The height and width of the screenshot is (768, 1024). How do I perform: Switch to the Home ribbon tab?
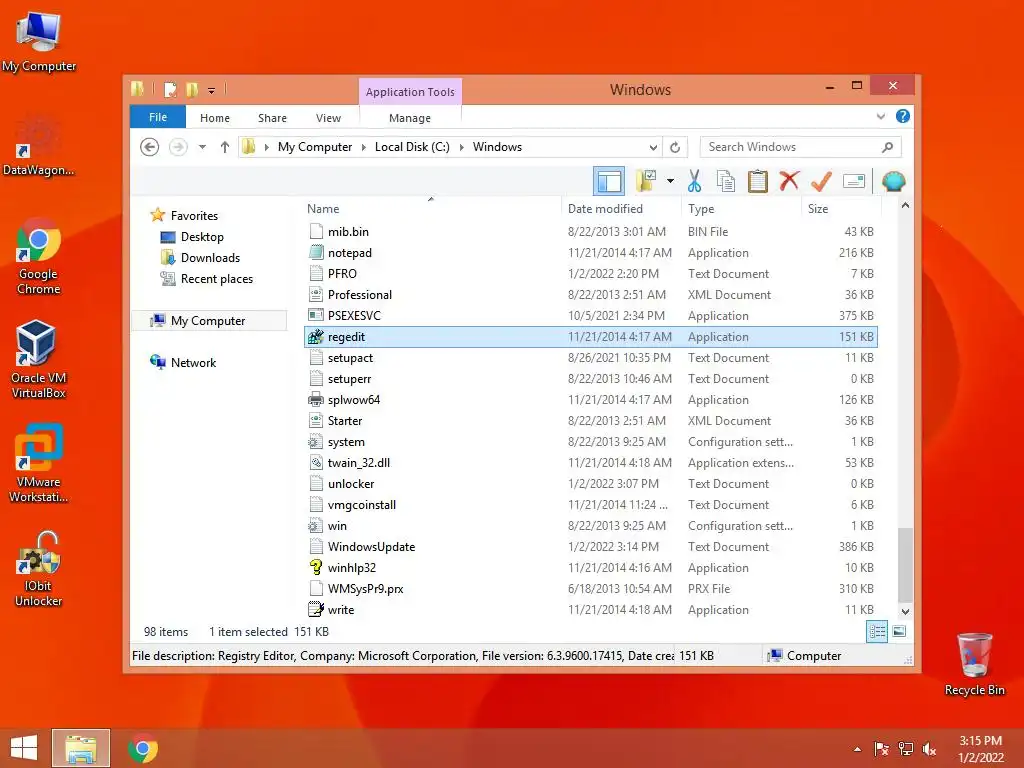tap(215, 118)
